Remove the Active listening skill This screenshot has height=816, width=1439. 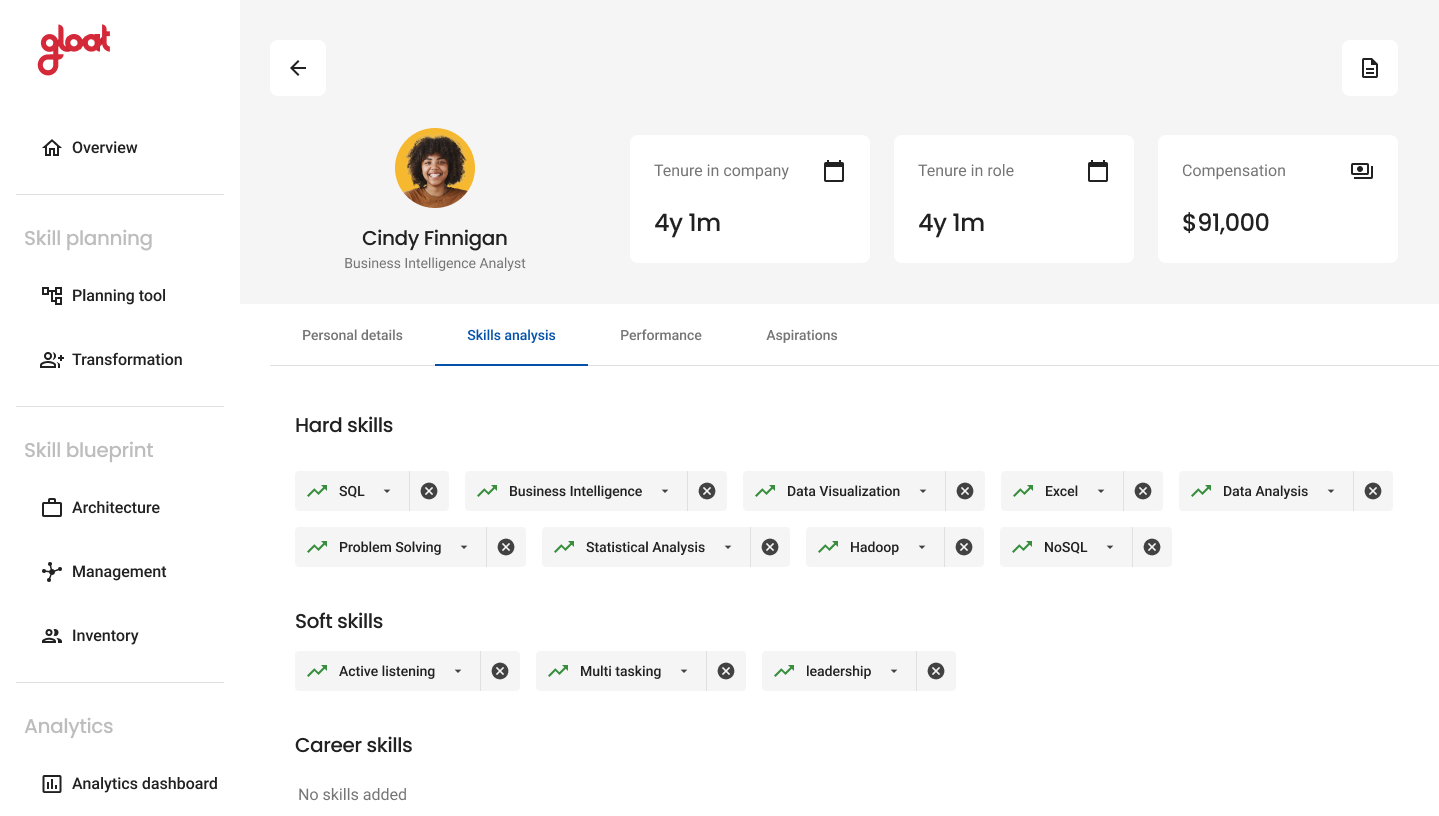pyautogui.click(x=500, y=671)
